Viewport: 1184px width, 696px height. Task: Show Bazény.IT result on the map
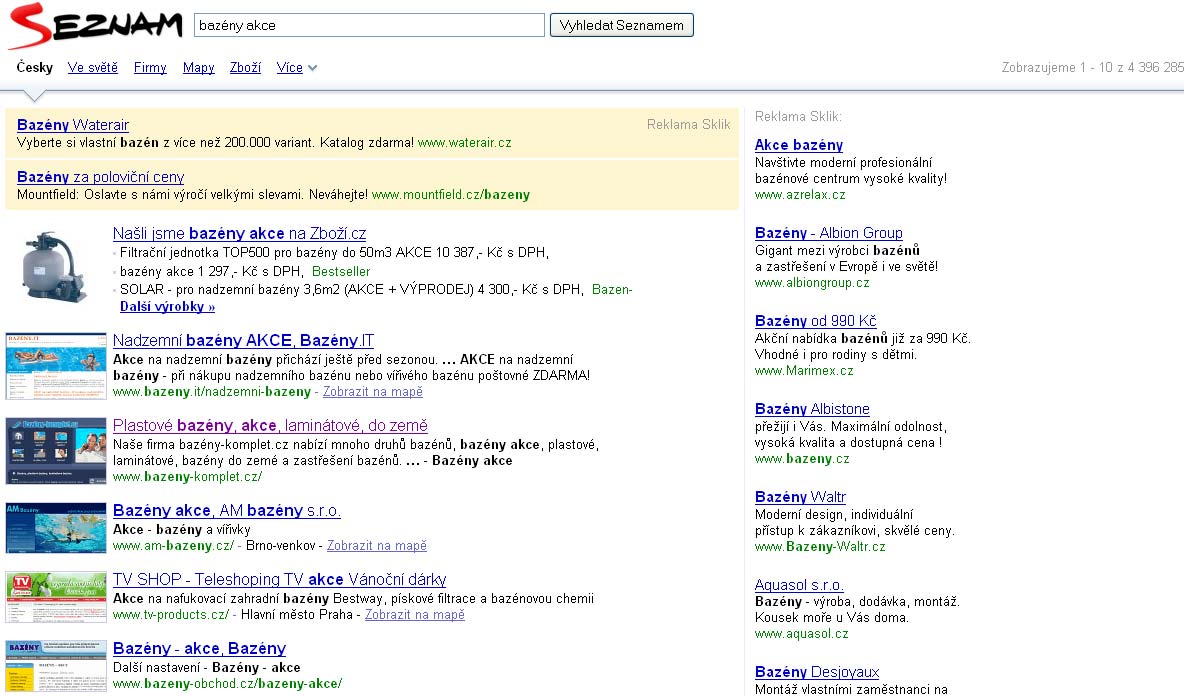pos(373,392)
